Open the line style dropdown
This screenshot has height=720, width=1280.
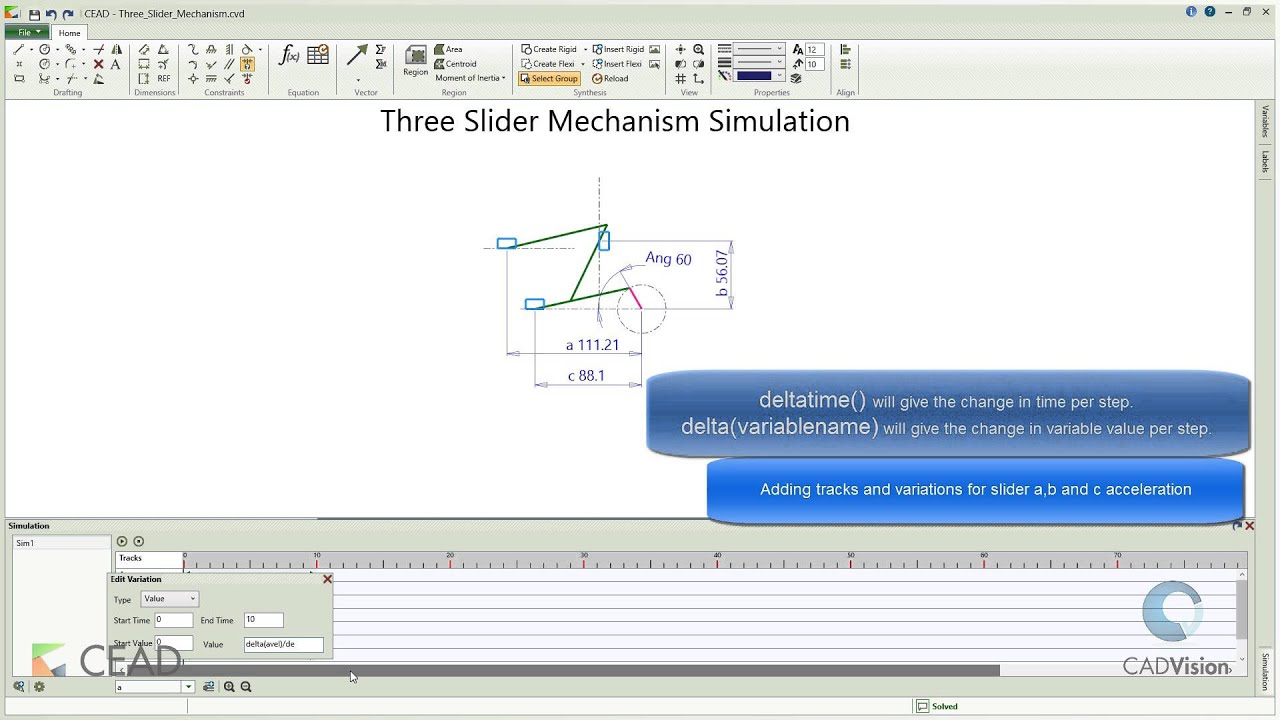coord(760,49)
